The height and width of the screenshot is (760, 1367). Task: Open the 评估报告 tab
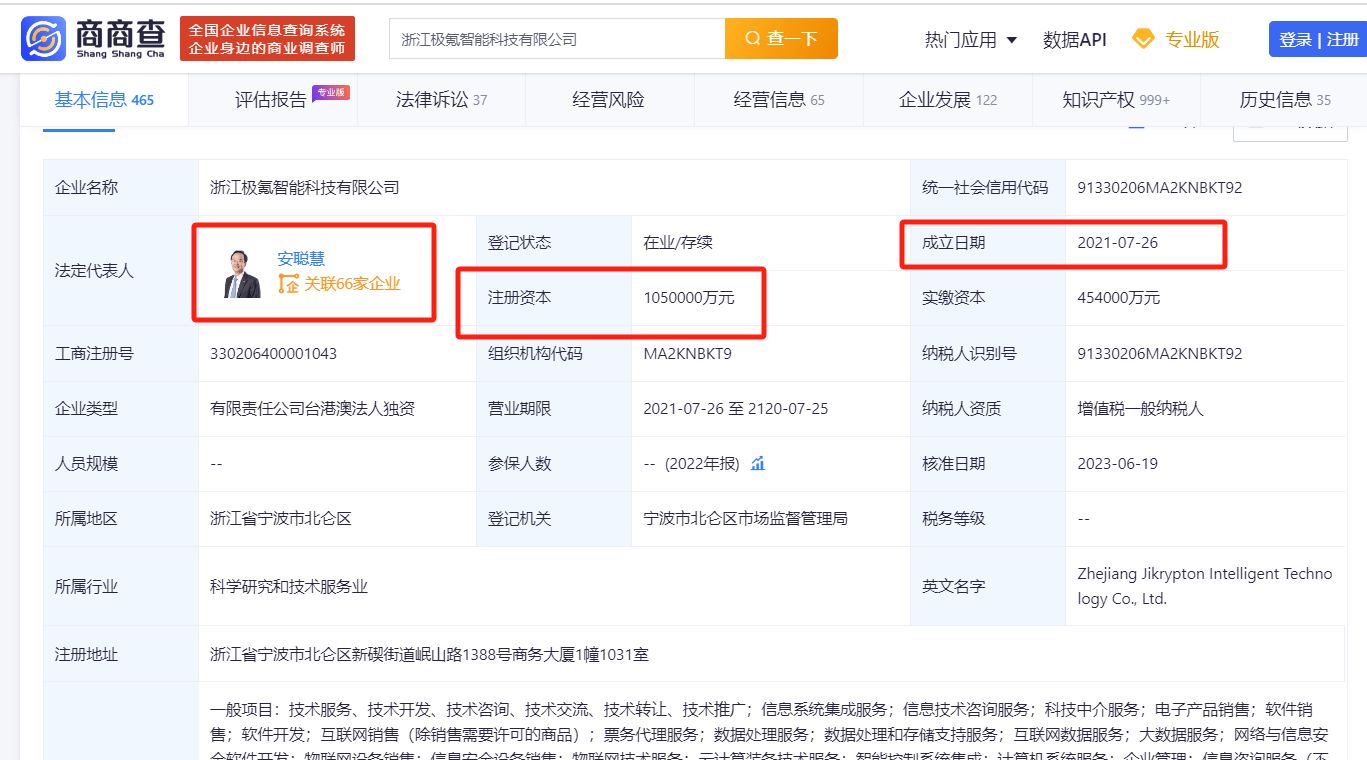click(271, 99)
